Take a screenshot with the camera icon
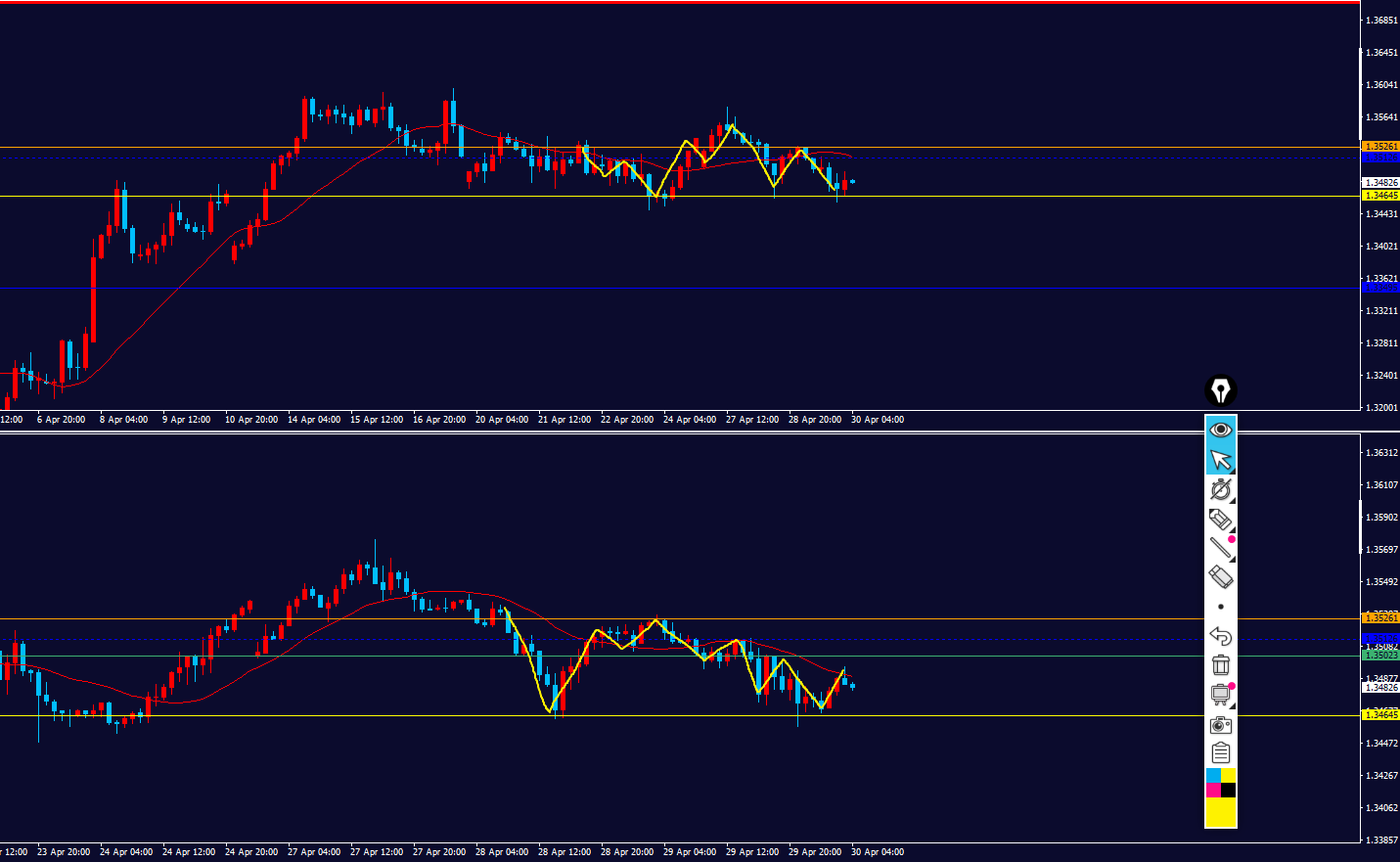 (1220, 725)
